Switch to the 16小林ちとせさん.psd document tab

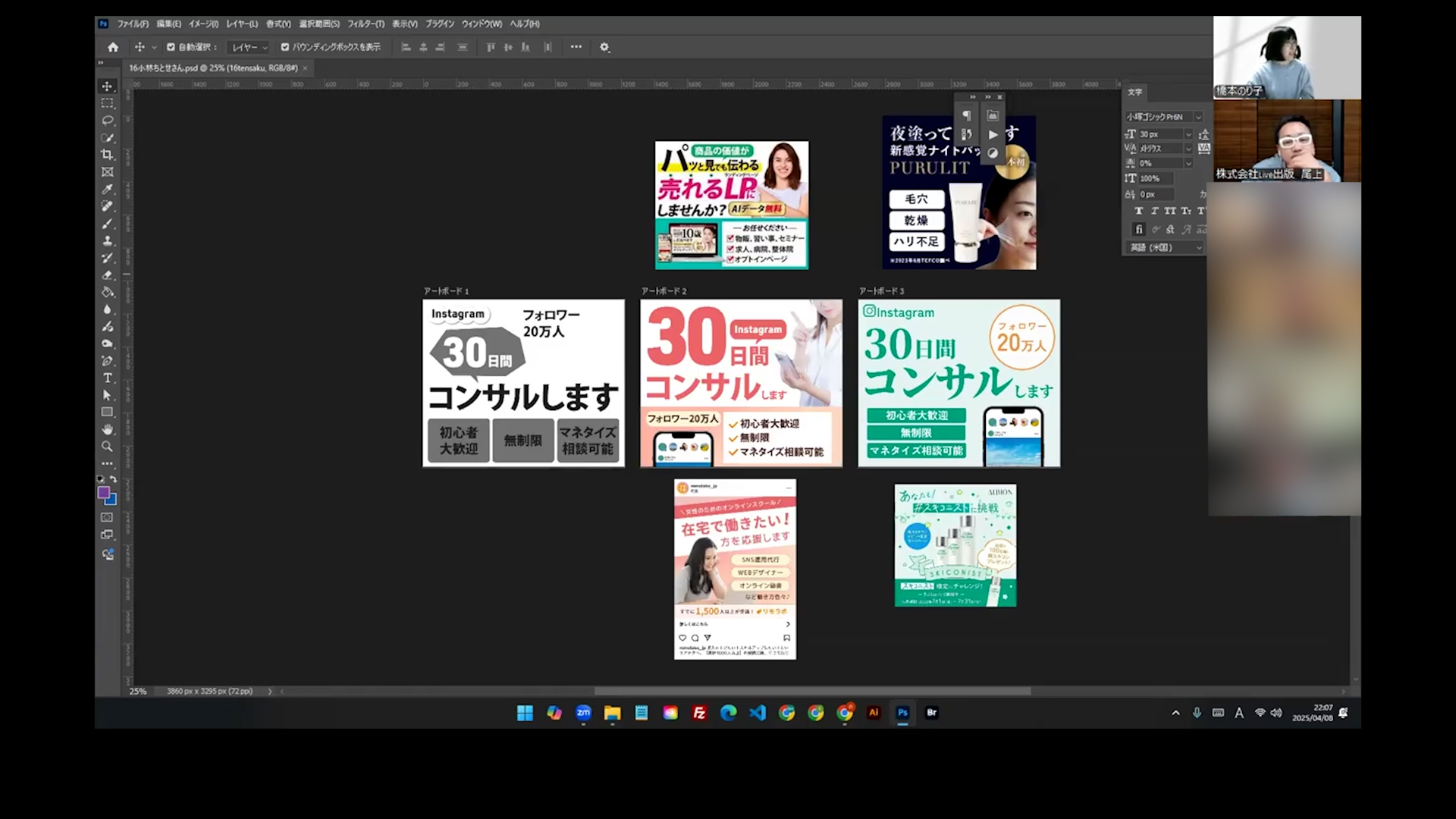pos(213,68)
